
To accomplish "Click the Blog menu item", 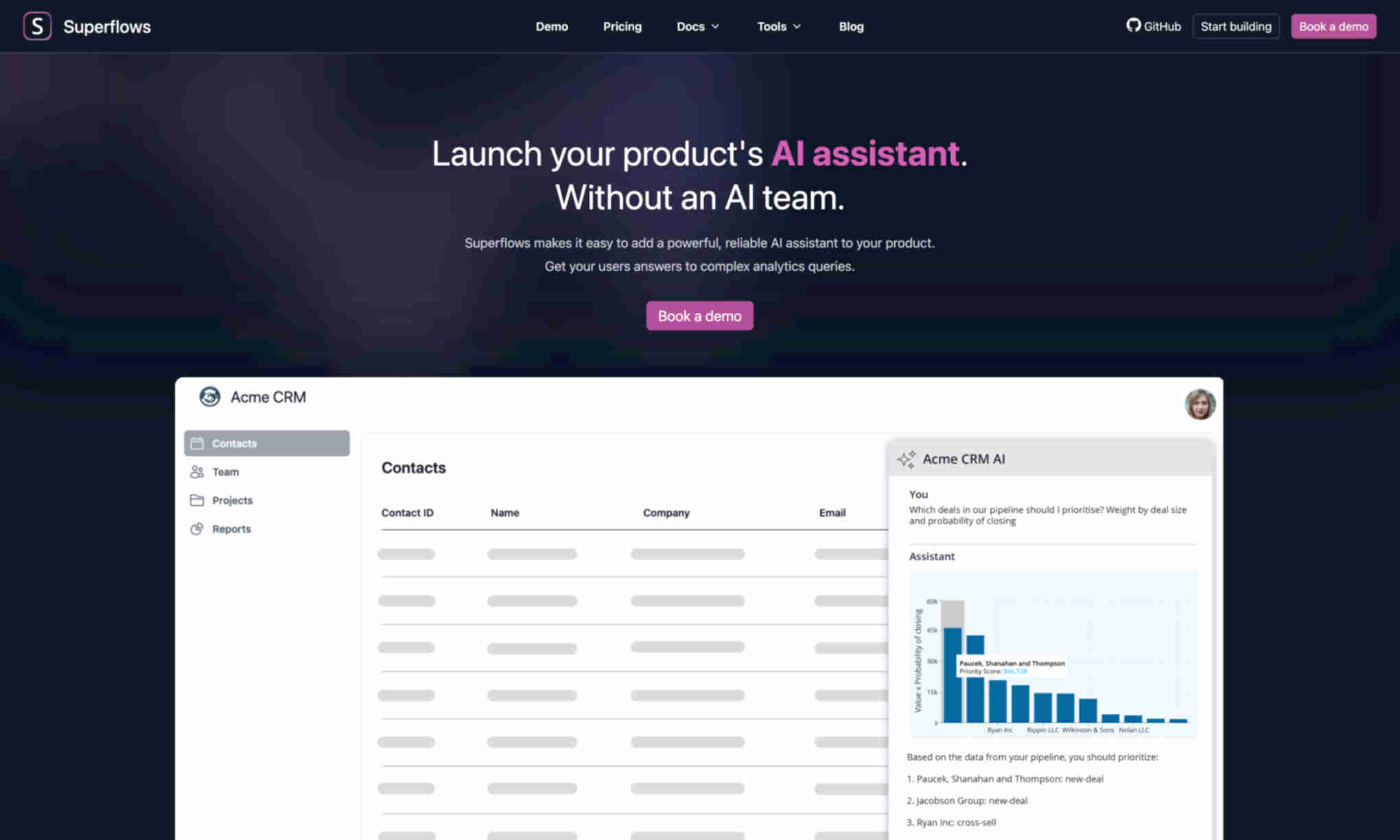I will tap(851, 26).
